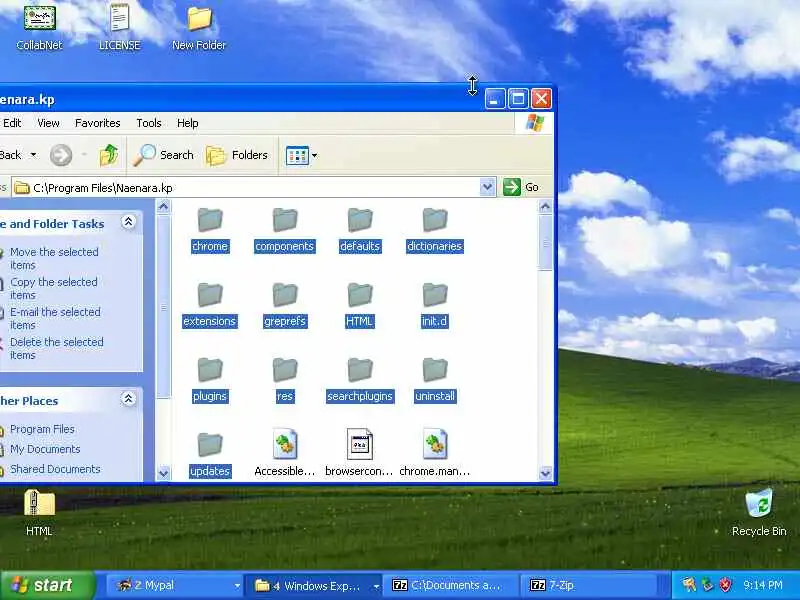Screen dimensions: 800x600
Task: Open the Help menu
Action: click(x=187, y=123)
